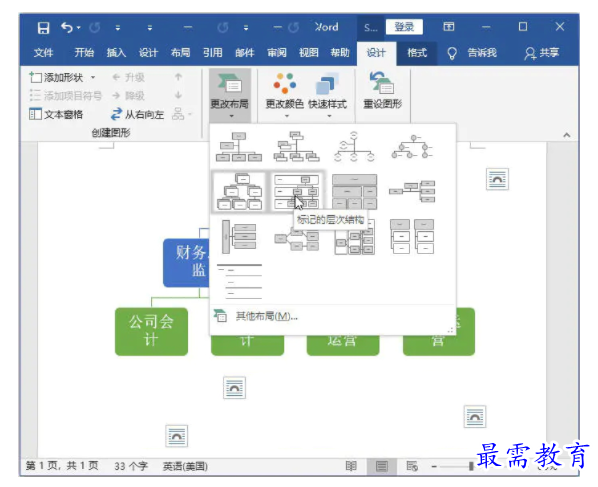Image resolution: width=598 pixels, height=487 pixels.
Task: Click the word count 33 个字
Action: [131, 466]
